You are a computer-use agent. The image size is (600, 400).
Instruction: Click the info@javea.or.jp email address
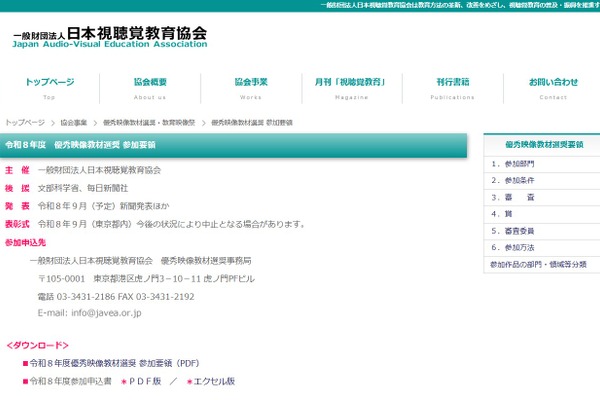pos(106,313)
